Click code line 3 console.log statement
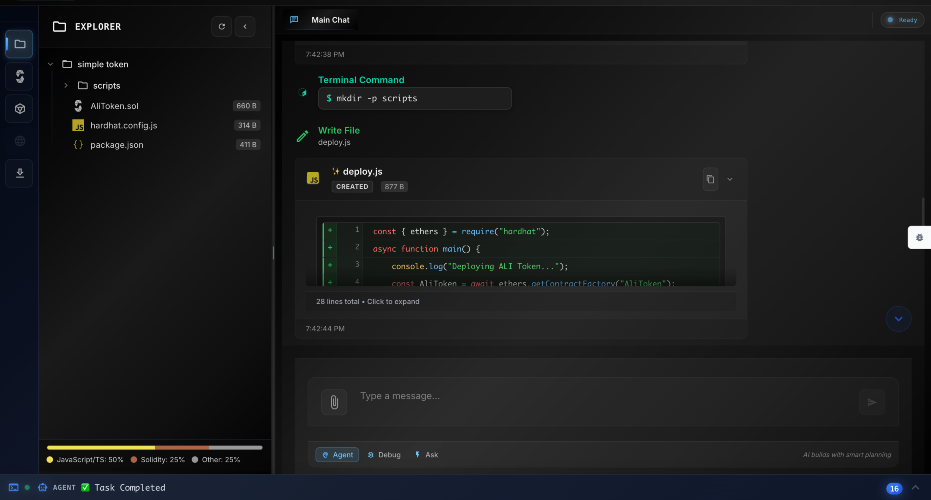 point(479,266)
